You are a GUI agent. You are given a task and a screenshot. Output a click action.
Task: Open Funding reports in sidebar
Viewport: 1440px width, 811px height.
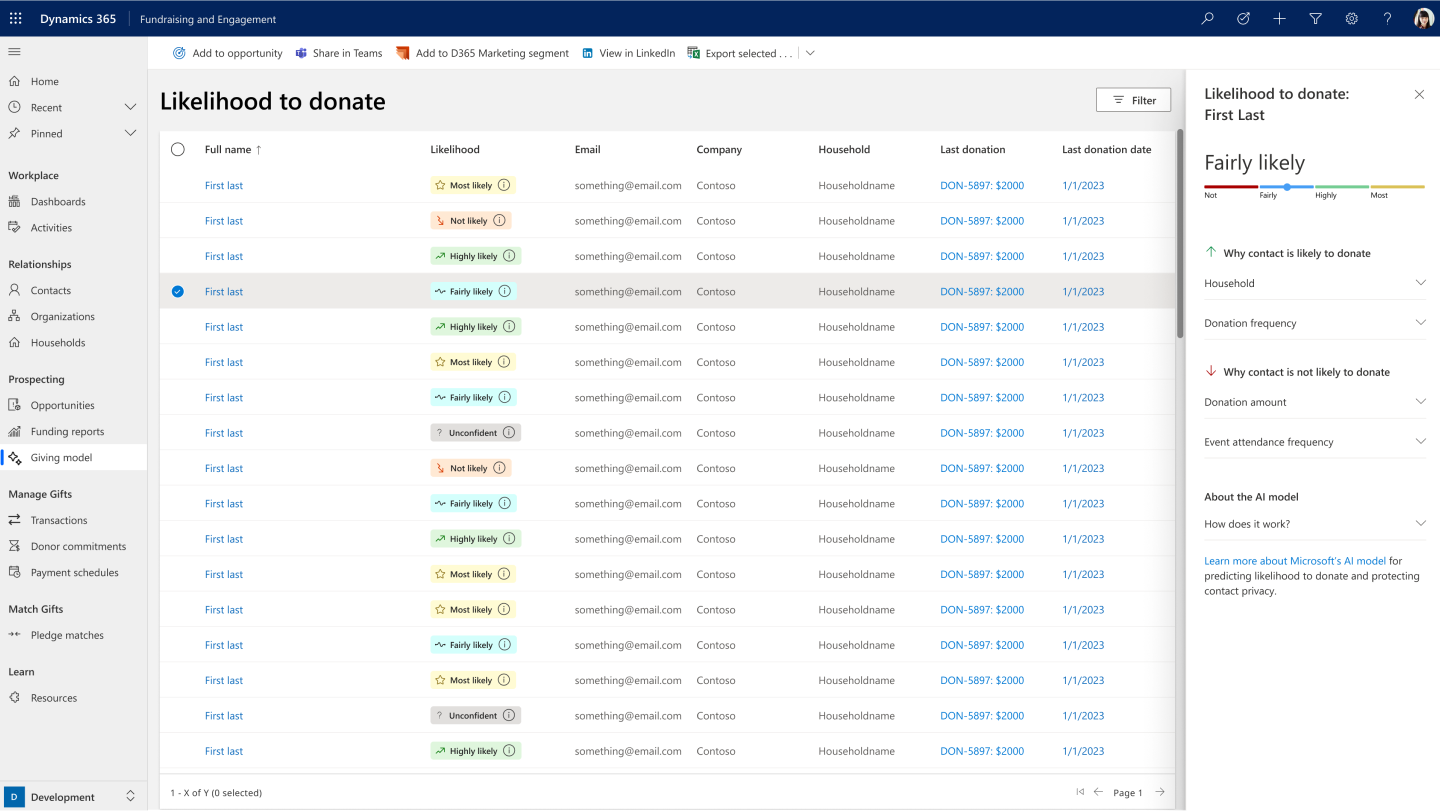[67, 431]
